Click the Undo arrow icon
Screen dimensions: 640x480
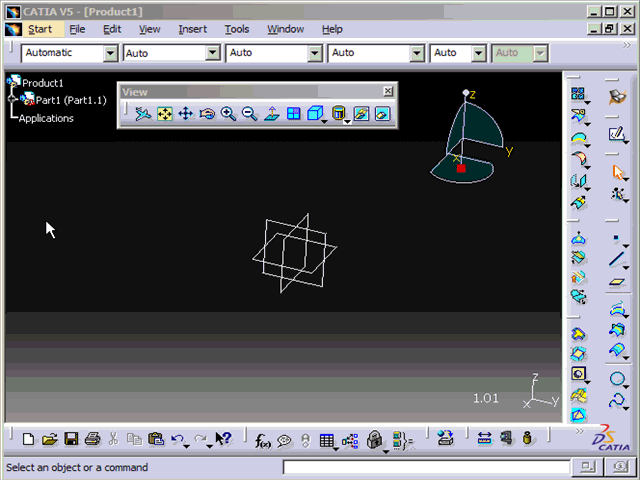point(178,439)
